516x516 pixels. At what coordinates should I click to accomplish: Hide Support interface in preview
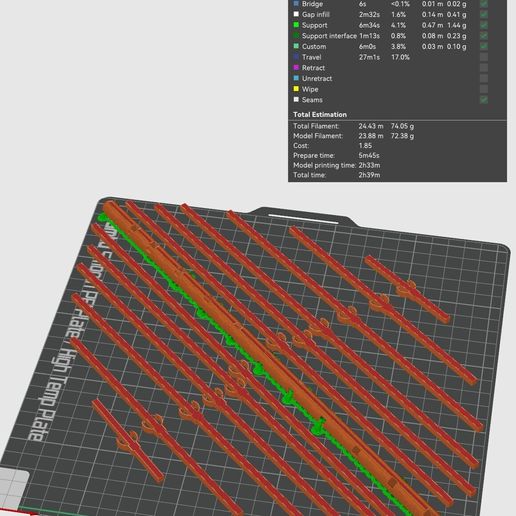(484, 36)
